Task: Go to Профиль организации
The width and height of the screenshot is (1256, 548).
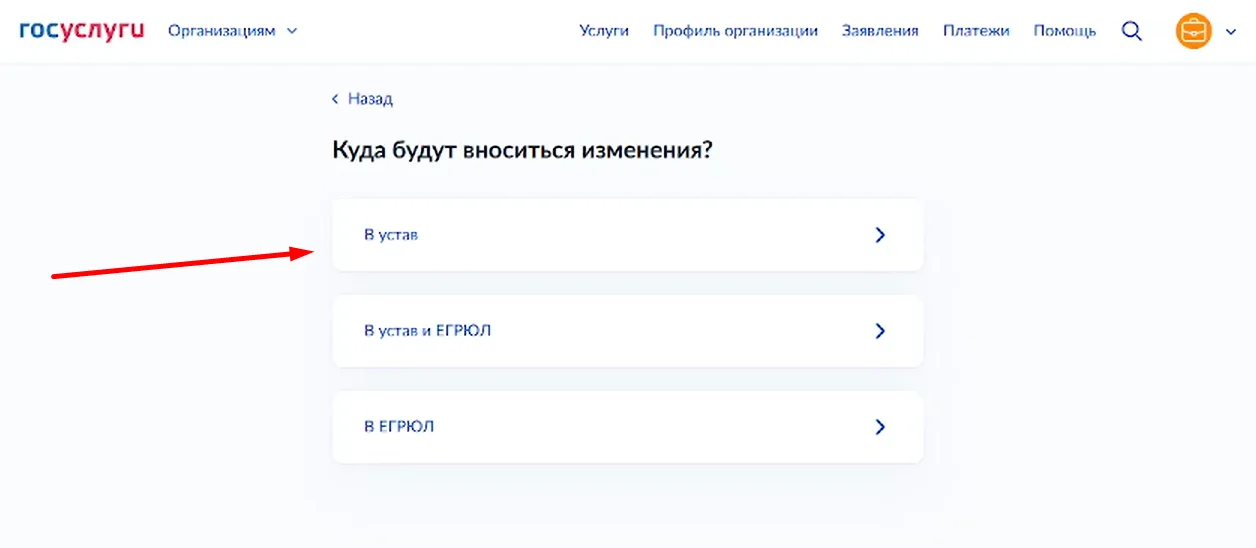Action: [735, 31]
